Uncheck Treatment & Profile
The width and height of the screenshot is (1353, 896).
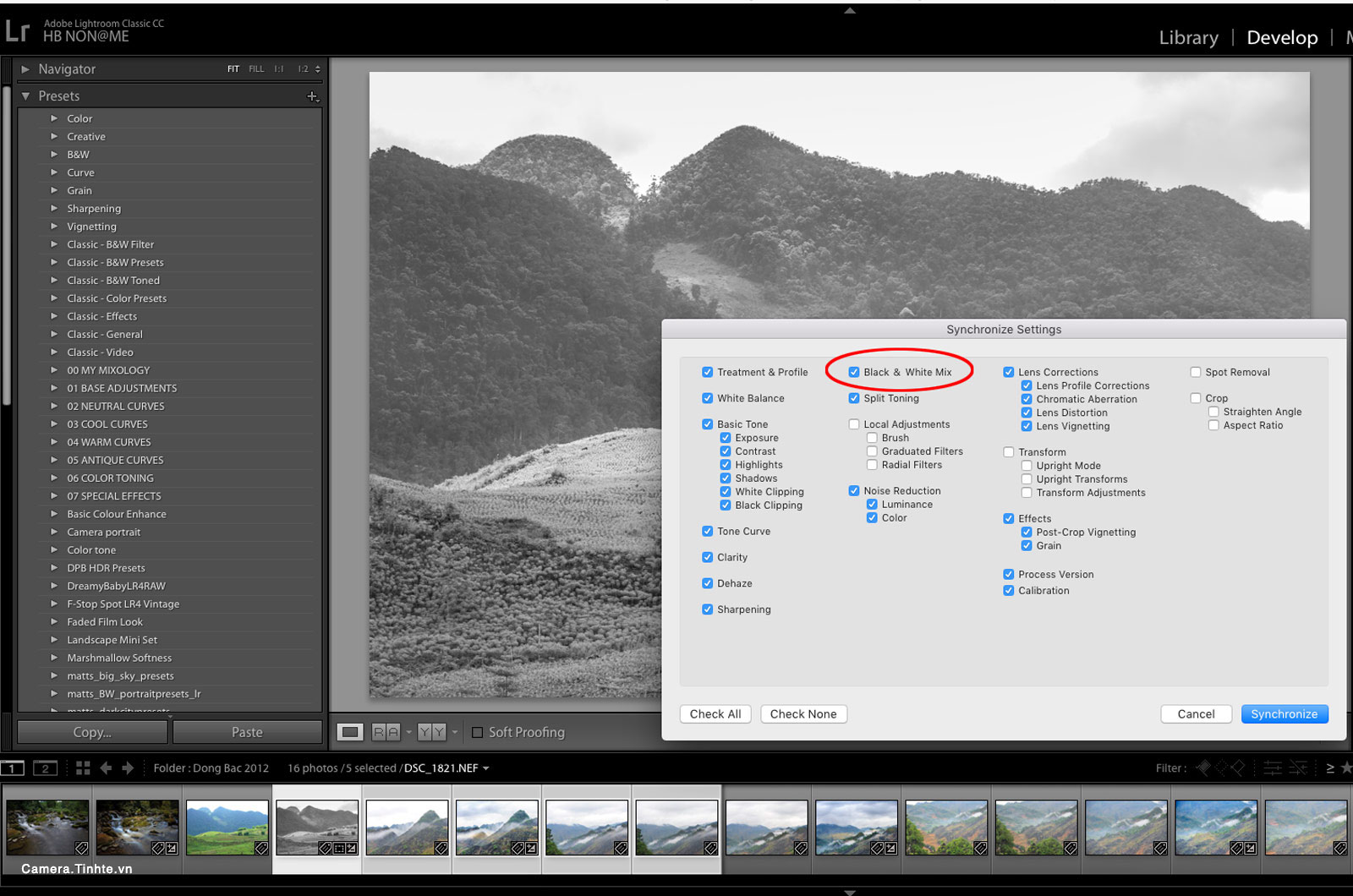point(708,372)
